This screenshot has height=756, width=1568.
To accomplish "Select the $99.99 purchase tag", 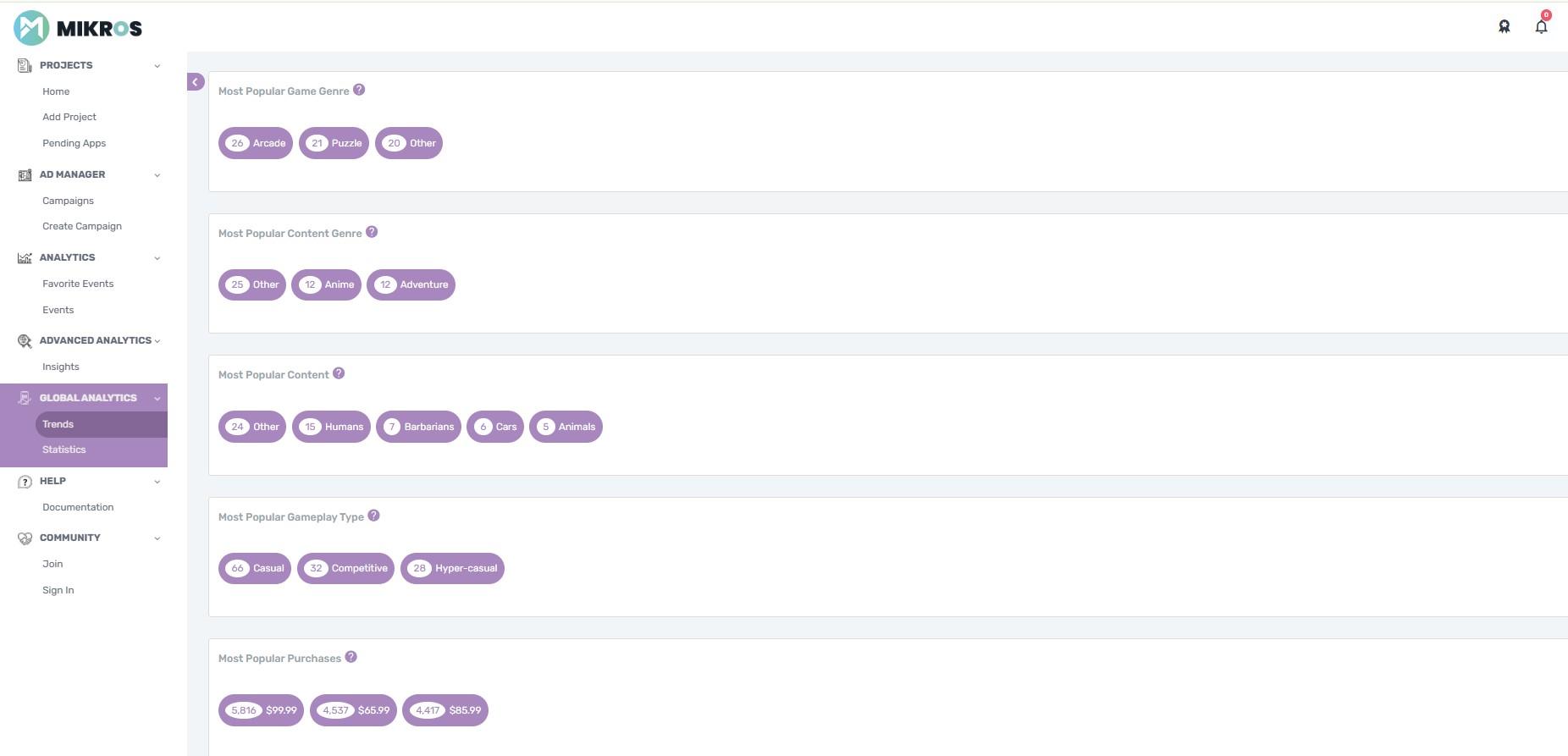I will point(262,710).
